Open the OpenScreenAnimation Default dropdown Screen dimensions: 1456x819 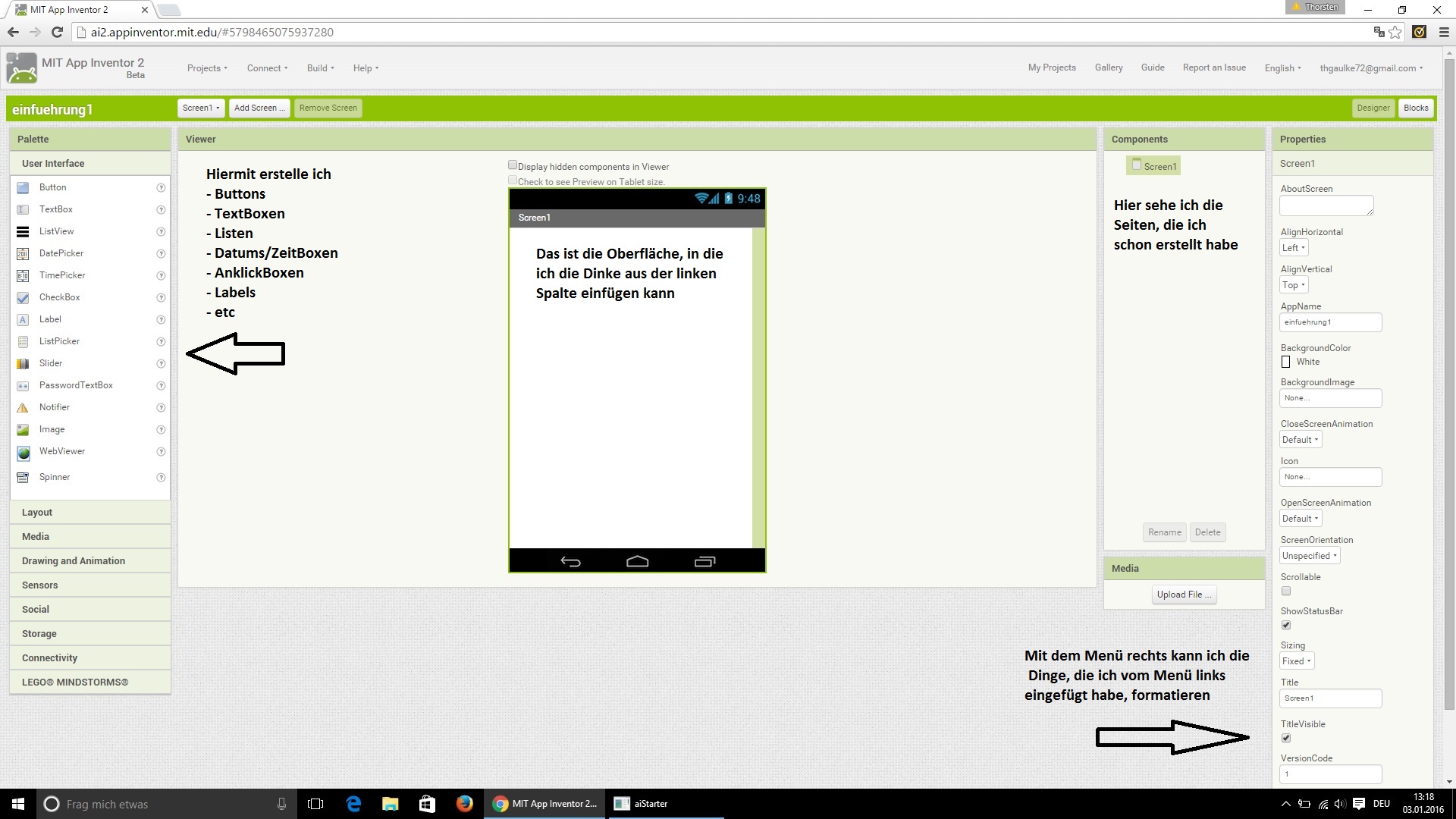click(1301, 519)
